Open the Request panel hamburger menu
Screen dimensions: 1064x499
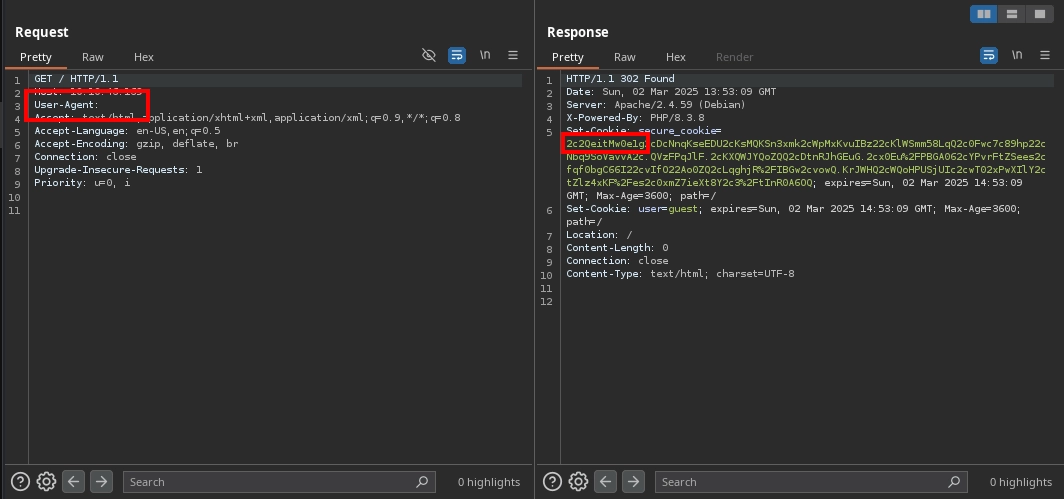tap(513, 56)
